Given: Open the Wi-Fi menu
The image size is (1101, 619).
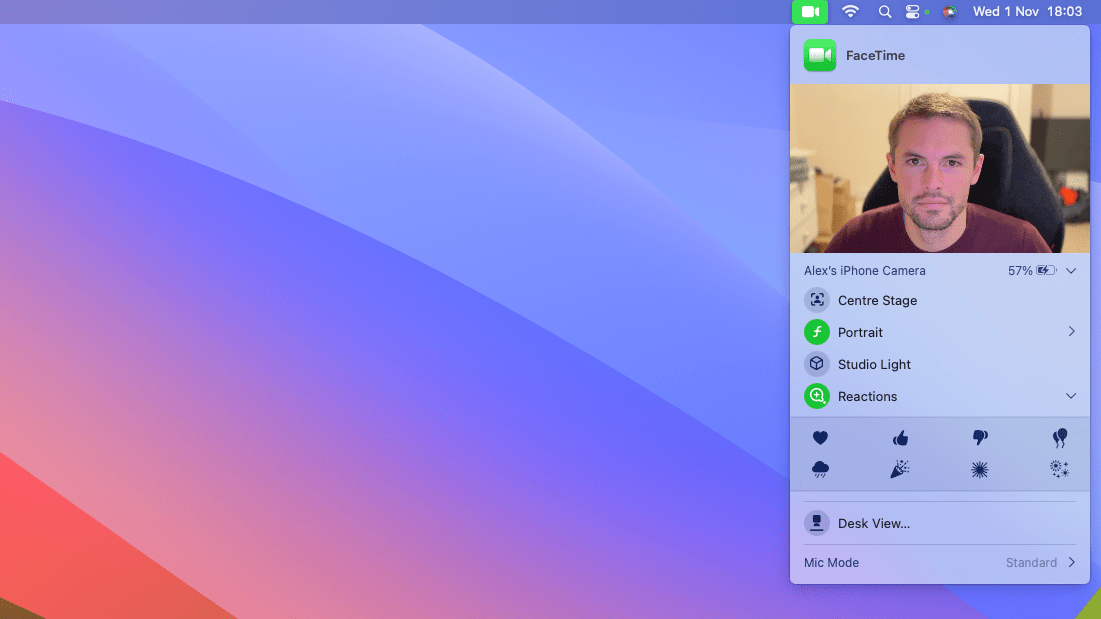Looking at the screenshot, I should click(849, 12).
